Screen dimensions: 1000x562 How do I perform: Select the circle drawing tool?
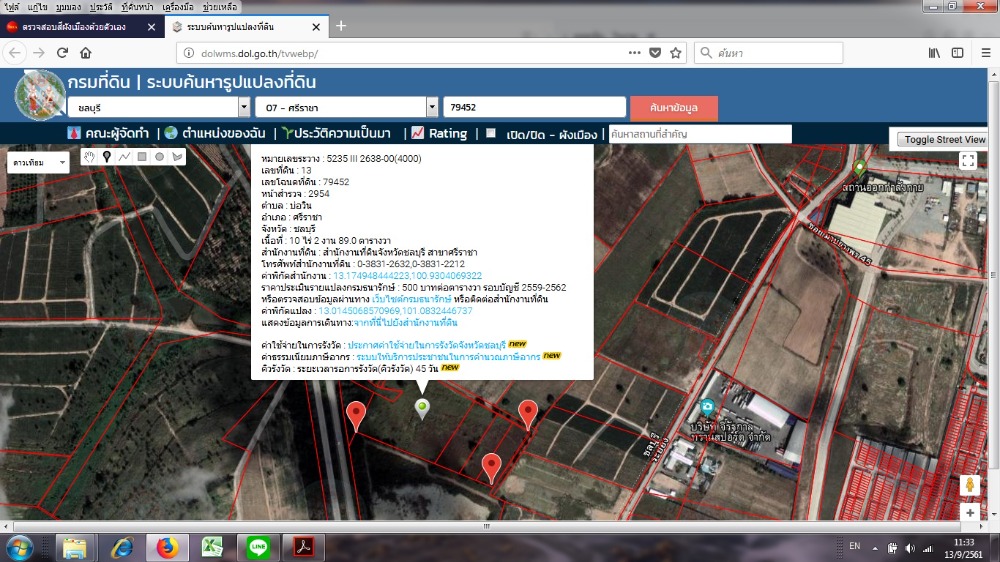[159, 157]
